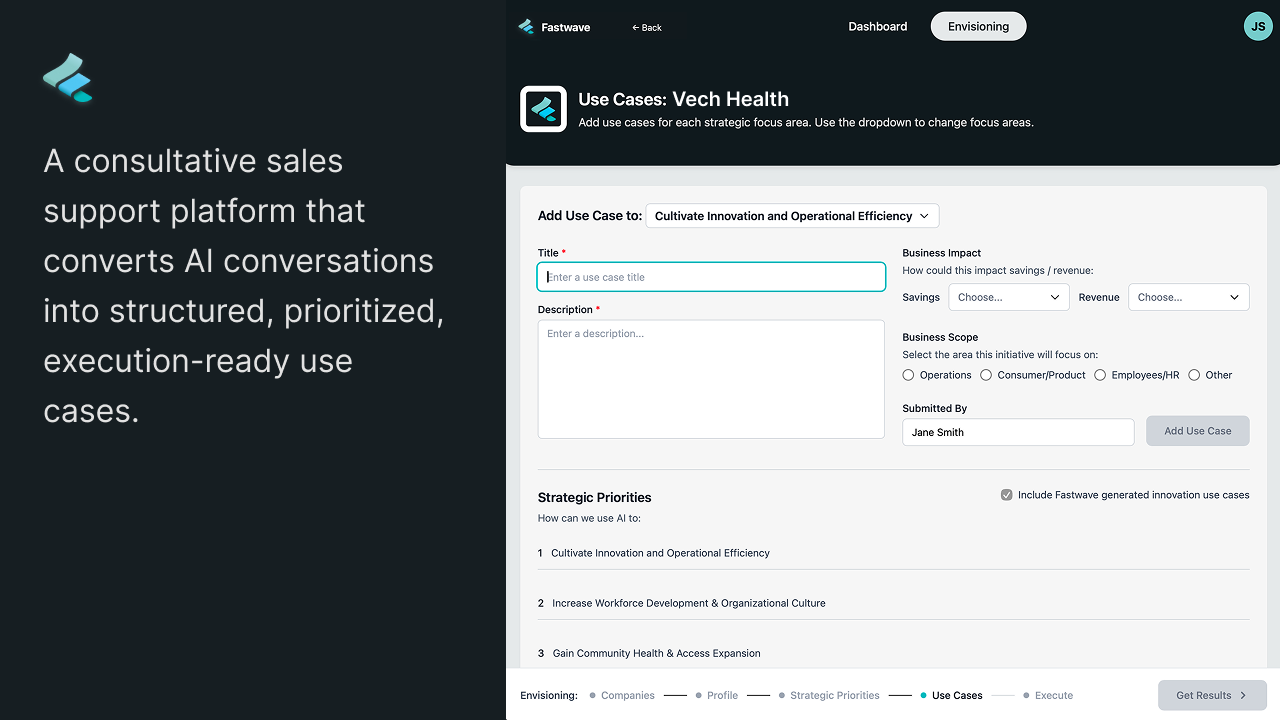Click the Vech Health use cases logo tile
This screenshot has height=720, width=1280.
(543, 109)
